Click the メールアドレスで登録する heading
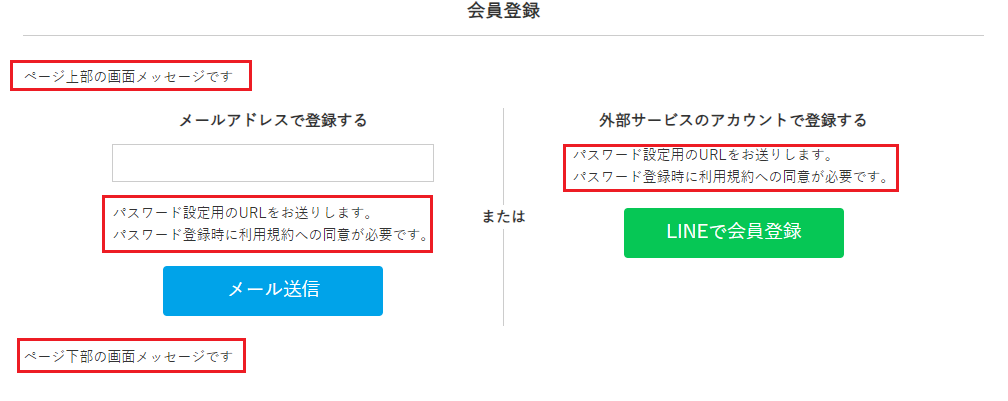Viewport: 1008px width, 401px height. coord(272,120)
